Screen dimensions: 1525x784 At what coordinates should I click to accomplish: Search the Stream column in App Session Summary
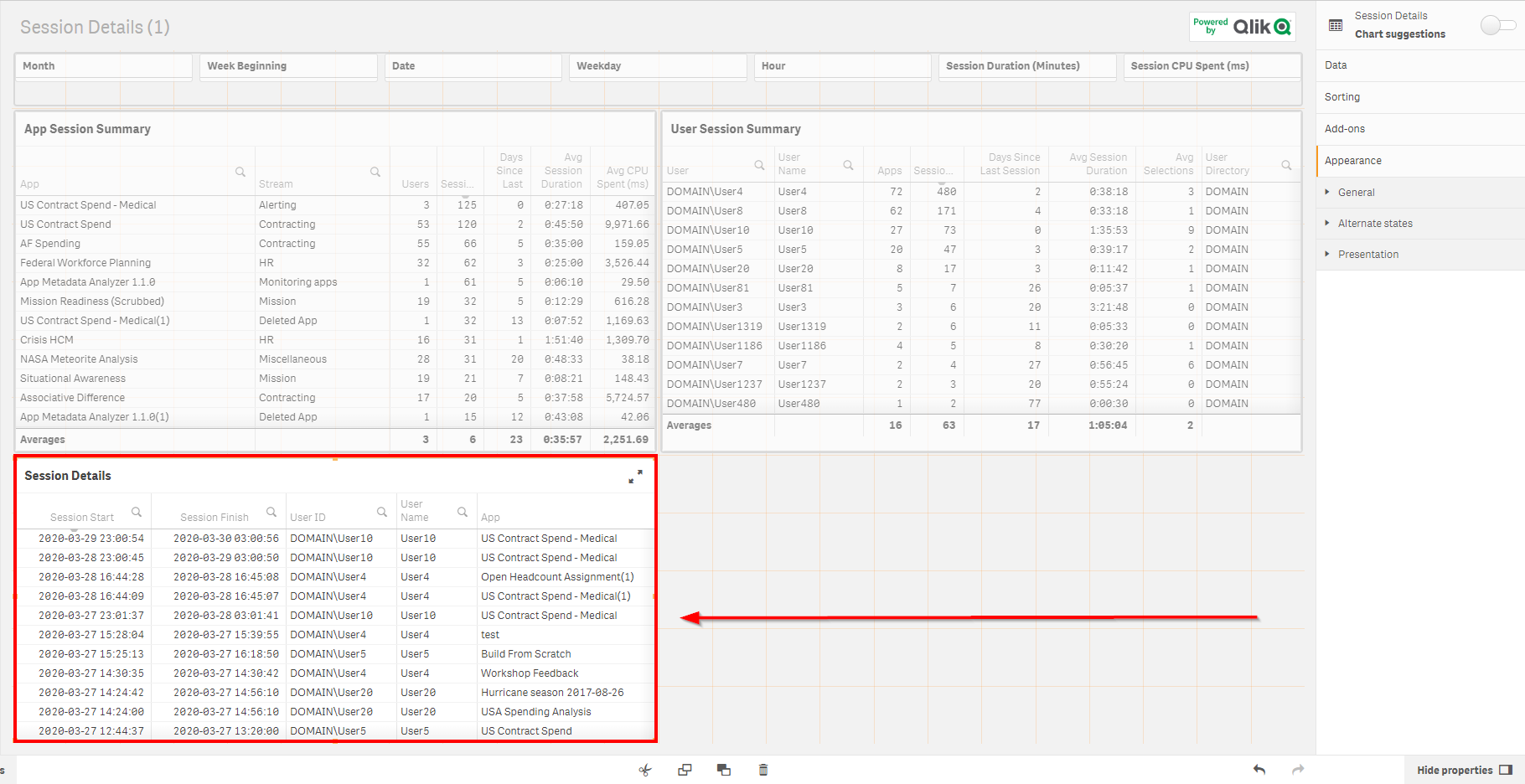tap(375, 172)
